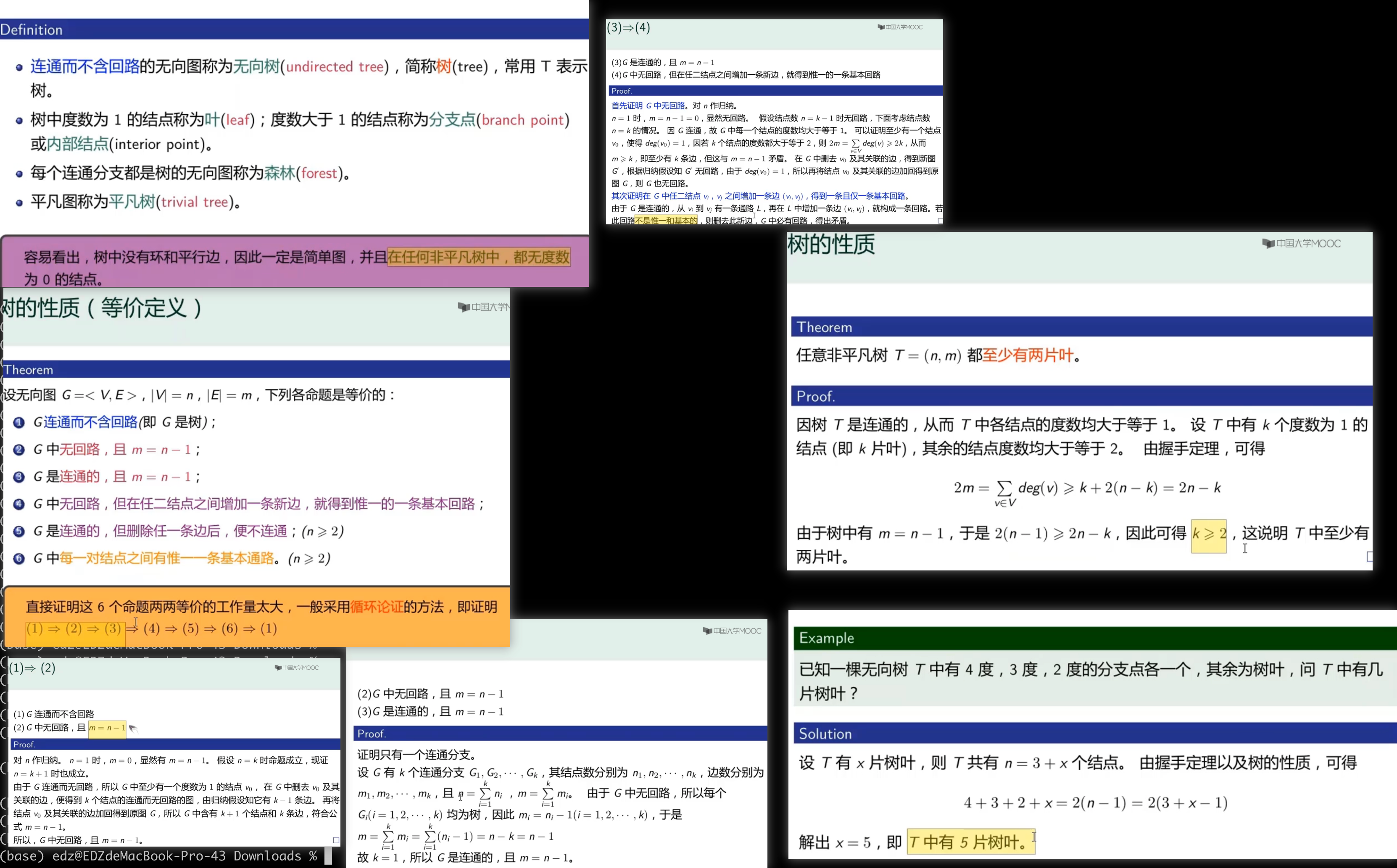Click numbered bullet 4 in equivalence theorem
Viewport: 1397px width, 868px height.
19,504
